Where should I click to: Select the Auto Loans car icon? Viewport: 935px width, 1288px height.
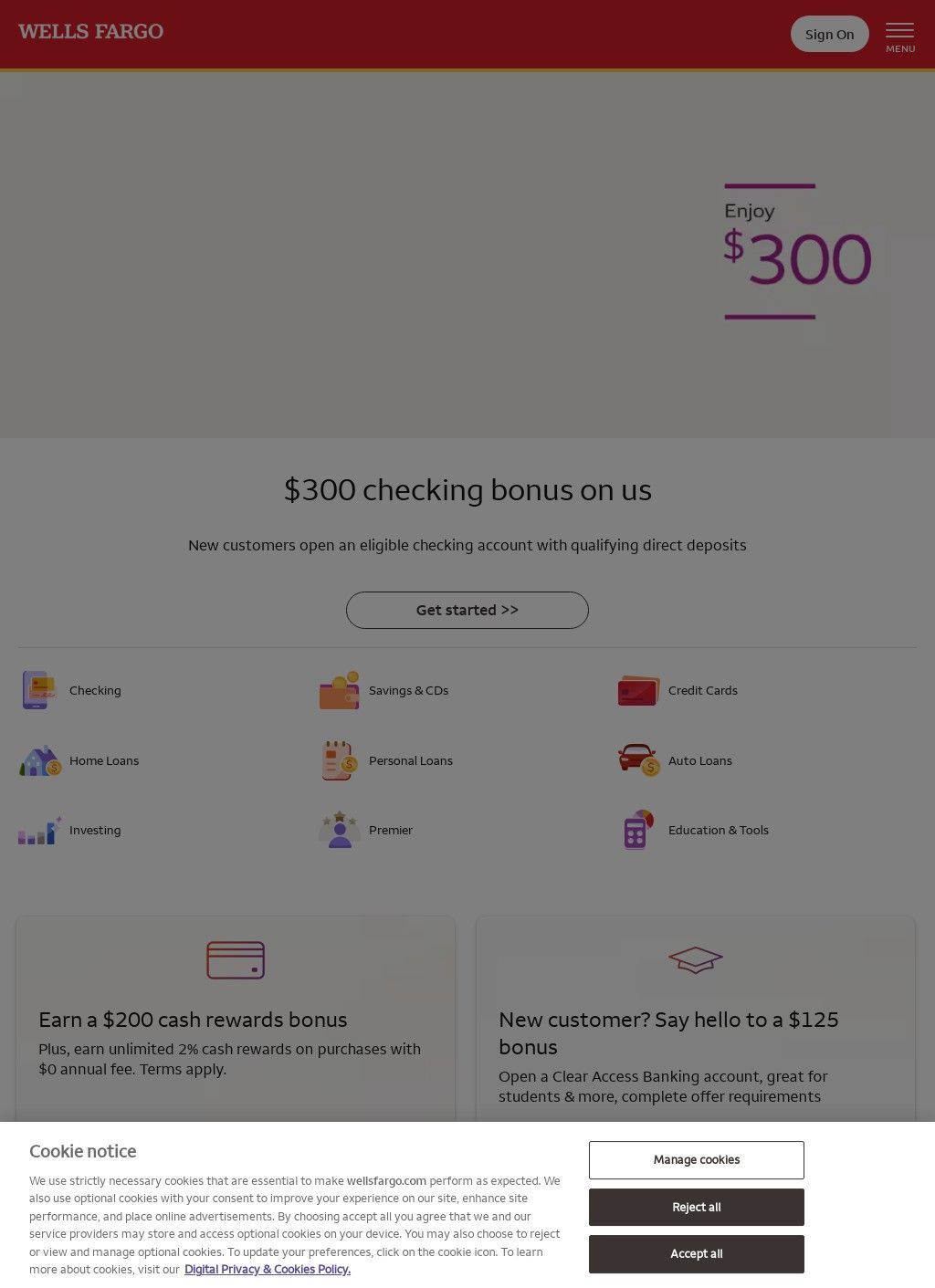click(x=638, y=759)
